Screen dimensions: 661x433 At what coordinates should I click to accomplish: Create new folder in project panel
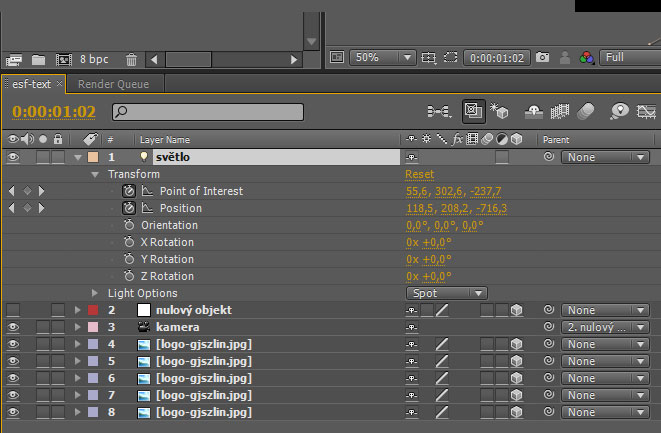pos(38,59)
